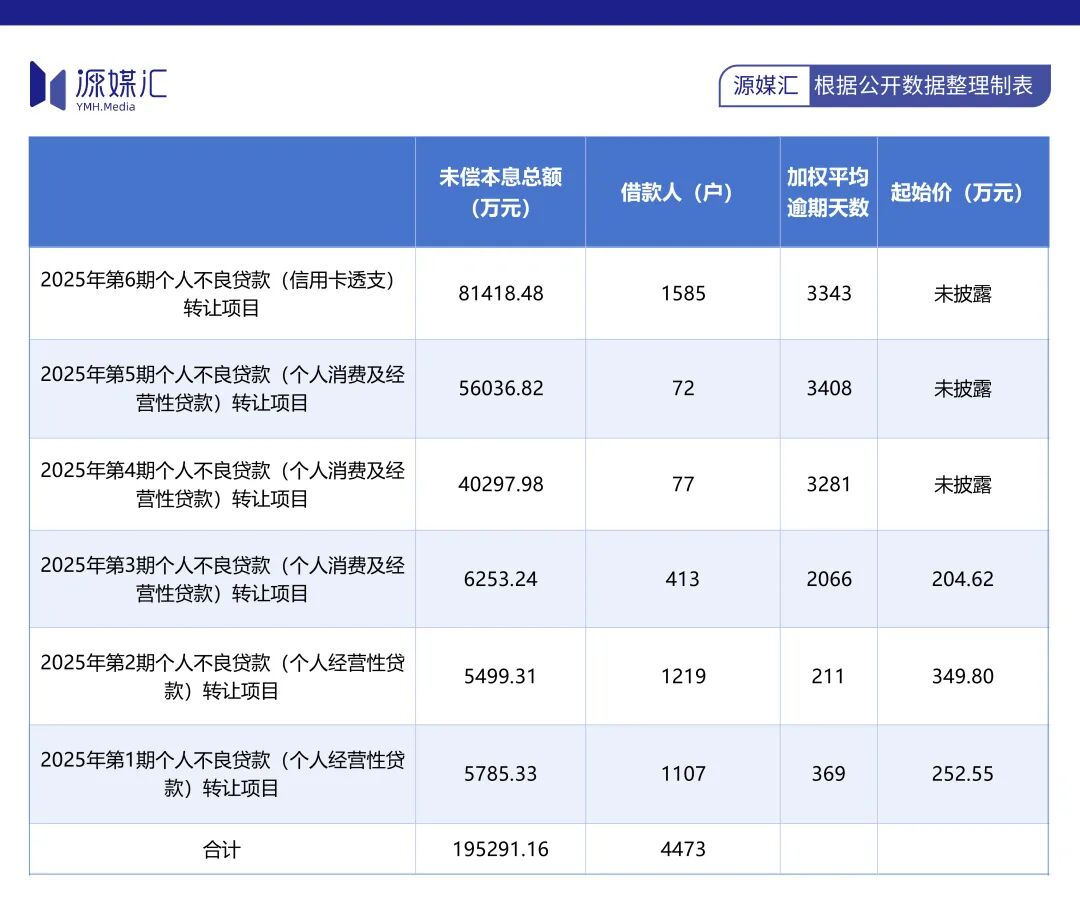Select the 204.62 starting price cell
1080x907 pixels.
coord(962,579)
